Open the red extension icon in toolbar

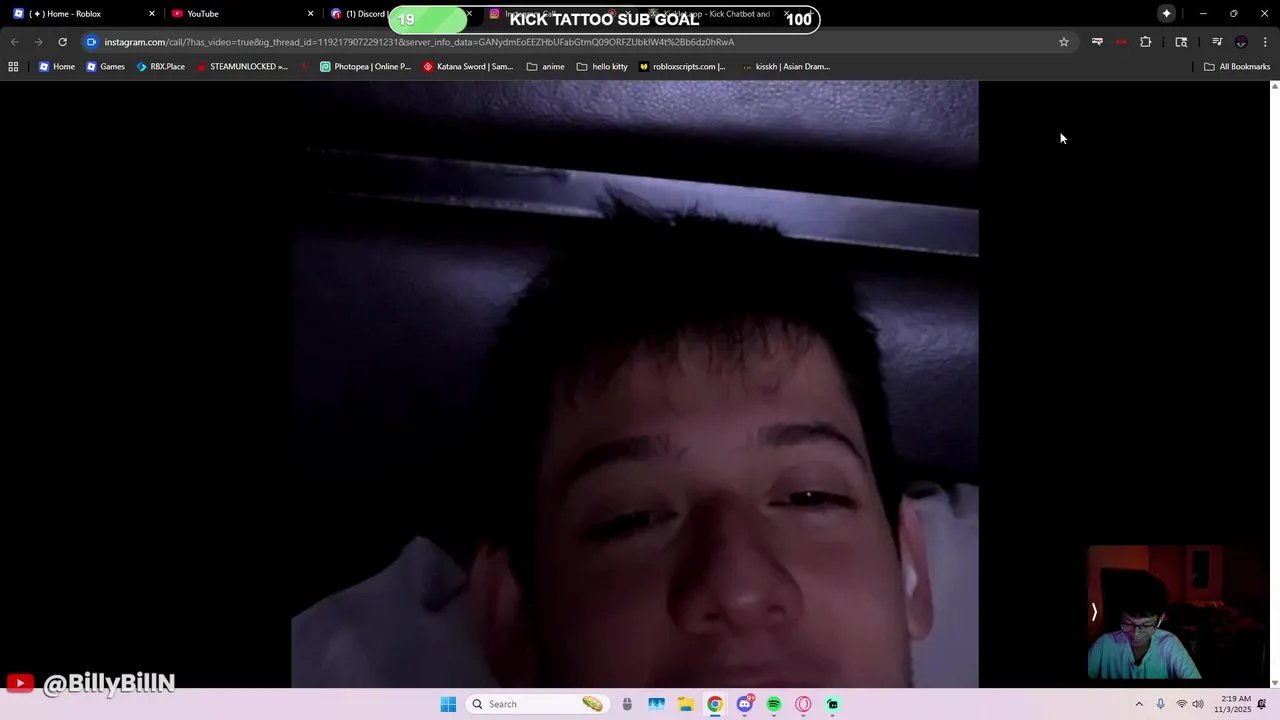click(1121, 42)
